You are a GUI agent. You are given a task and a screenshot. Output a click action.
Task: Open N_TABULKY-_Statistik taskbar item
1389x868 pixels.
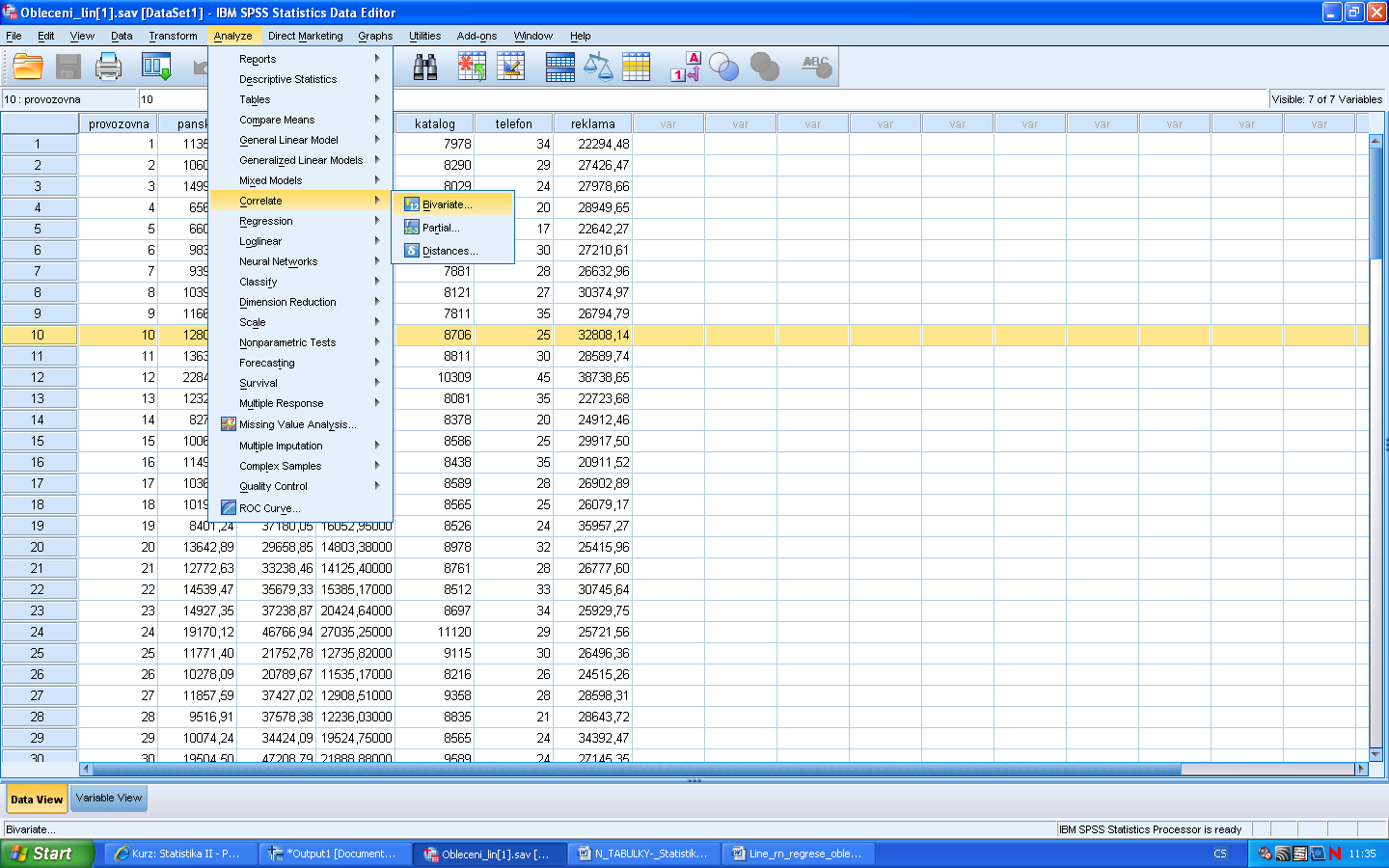[x=643, y=854]
